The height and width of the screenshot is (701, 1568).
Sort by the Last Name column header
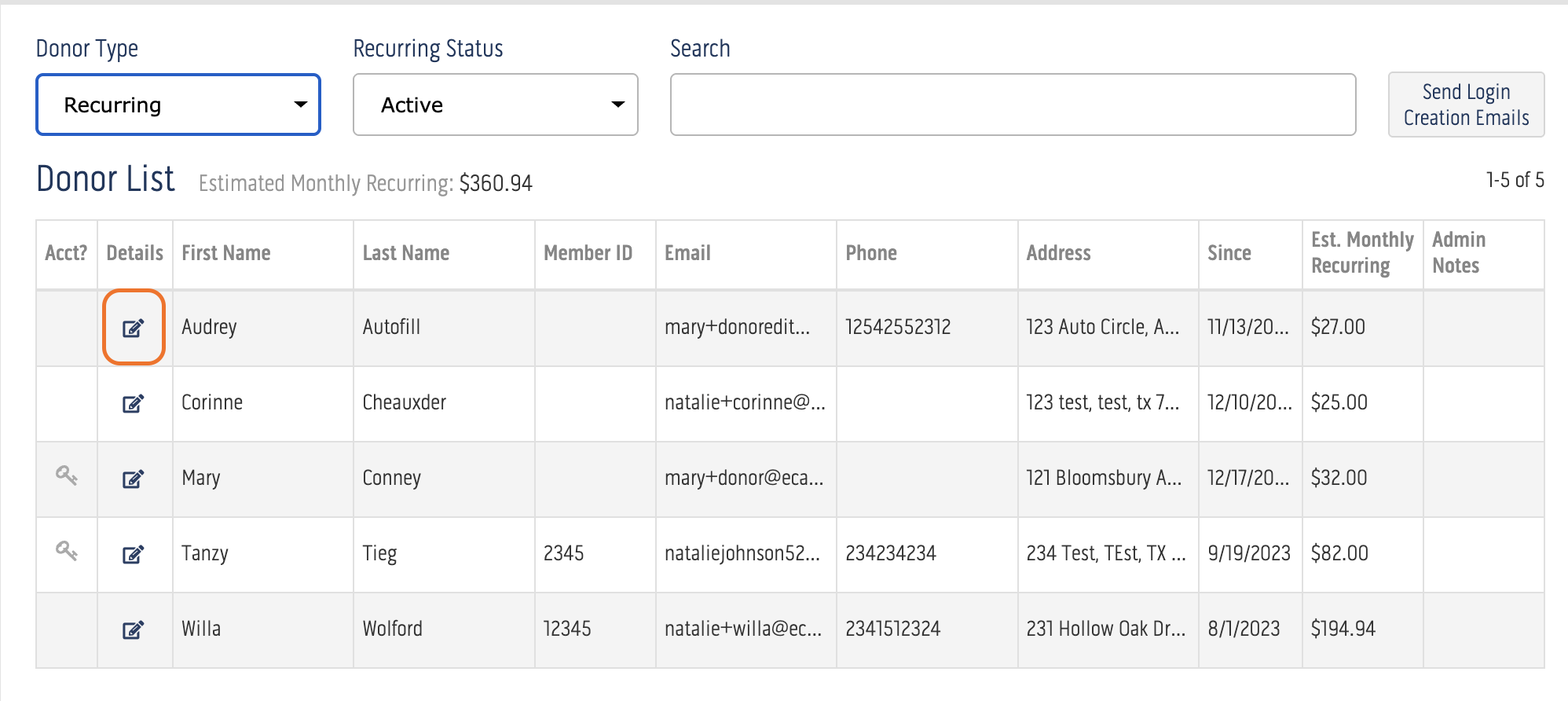(x=406, y=253)
